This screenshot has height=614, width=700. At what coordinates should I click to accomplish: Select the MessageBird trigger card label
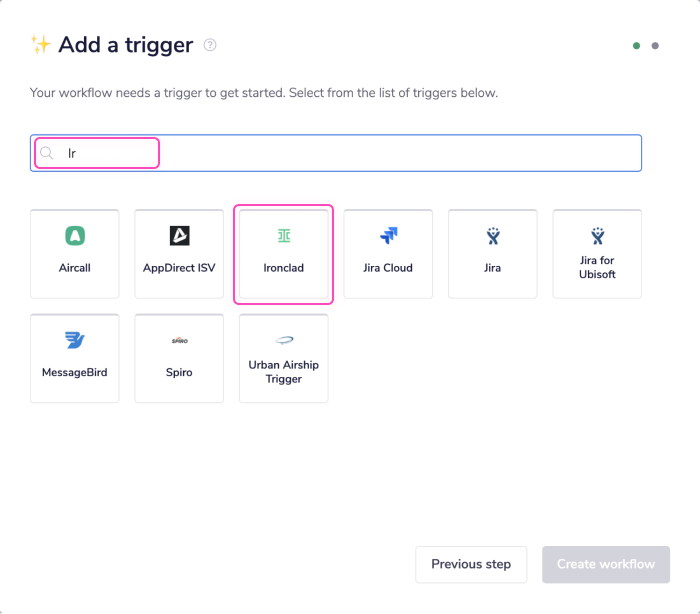click(x=75, y=372)
